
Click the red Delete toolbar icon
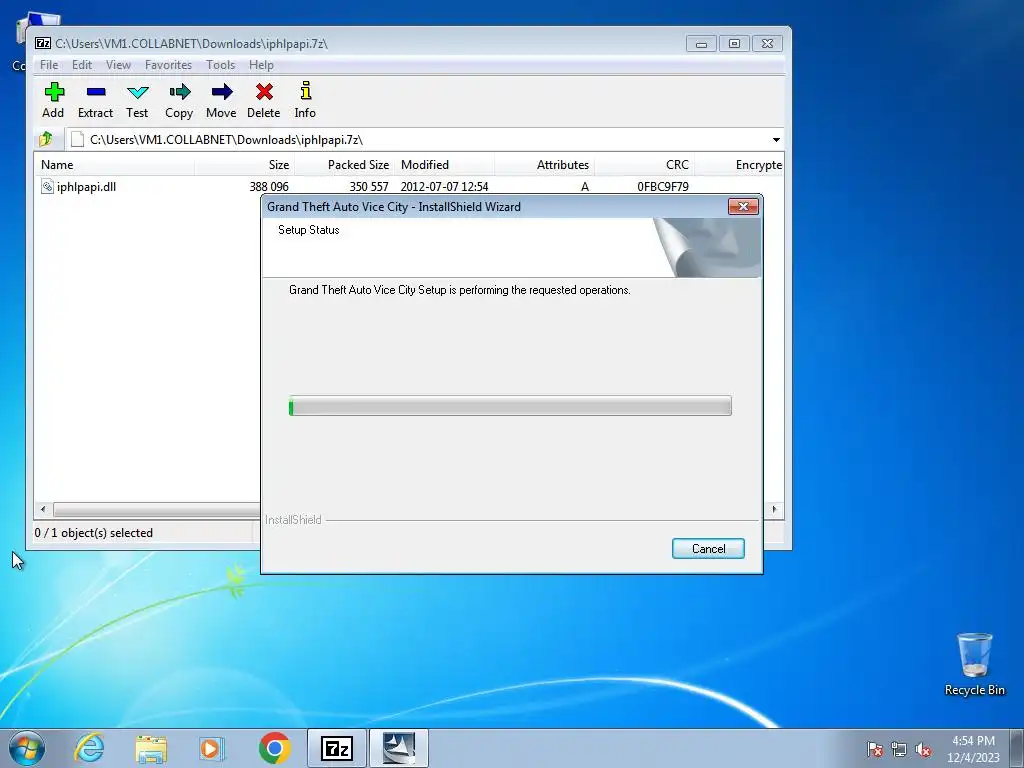point(264,100)
